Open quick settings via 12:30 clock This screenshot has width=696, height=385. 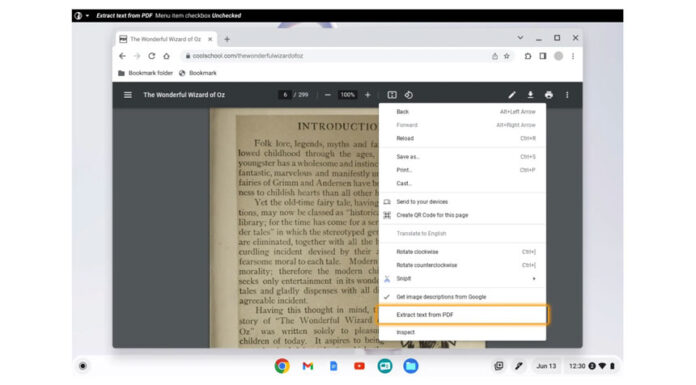[592, 366]
